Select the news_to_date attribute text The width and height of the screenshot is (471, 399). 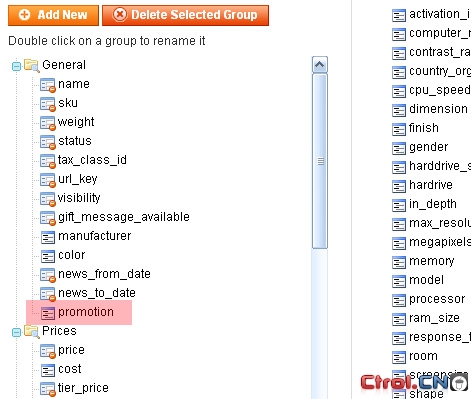tap(97, 293)
